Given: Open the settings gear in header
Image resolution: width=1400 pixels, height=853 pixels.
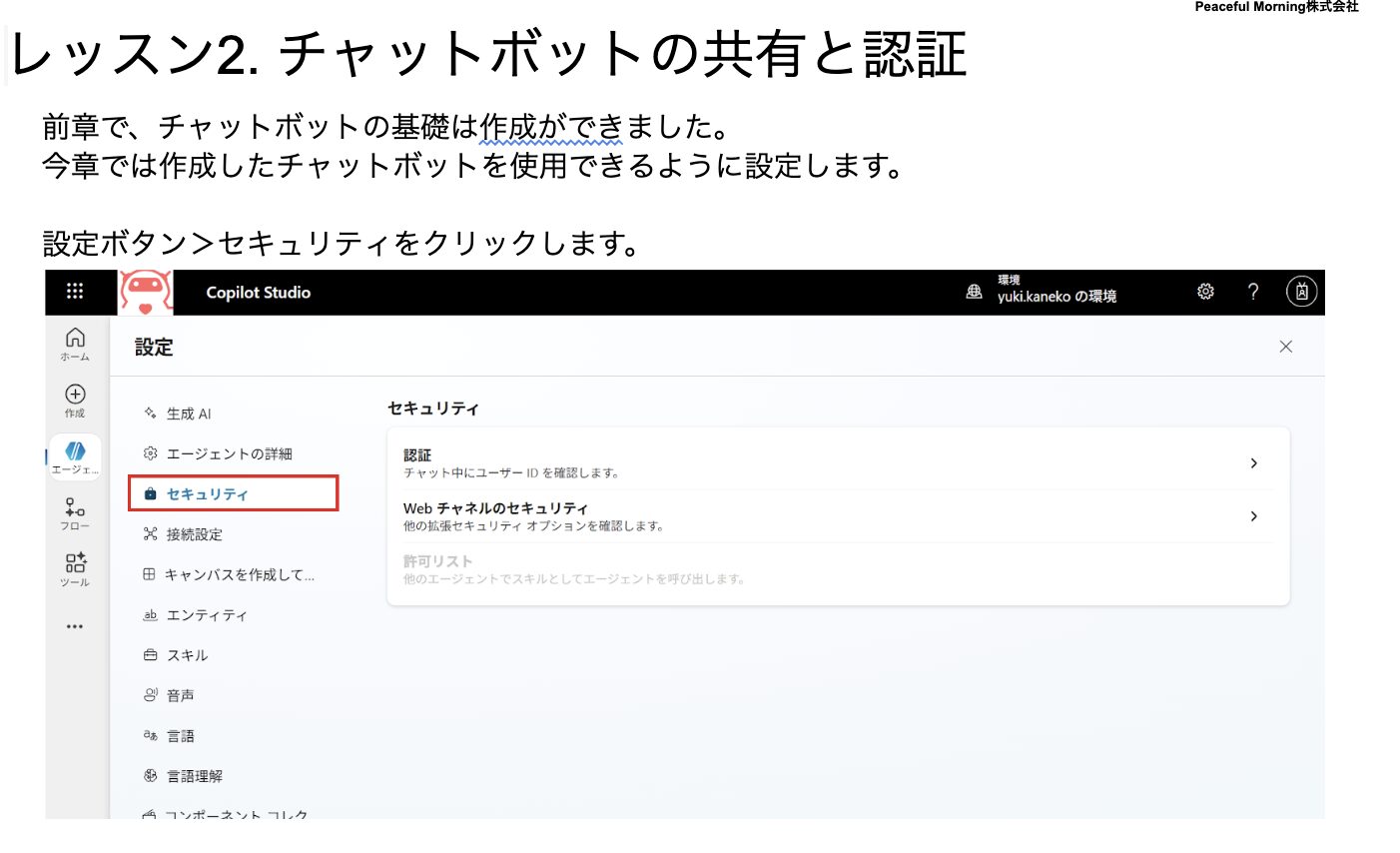Looking at the screenshot, I should click(1205, 292).
